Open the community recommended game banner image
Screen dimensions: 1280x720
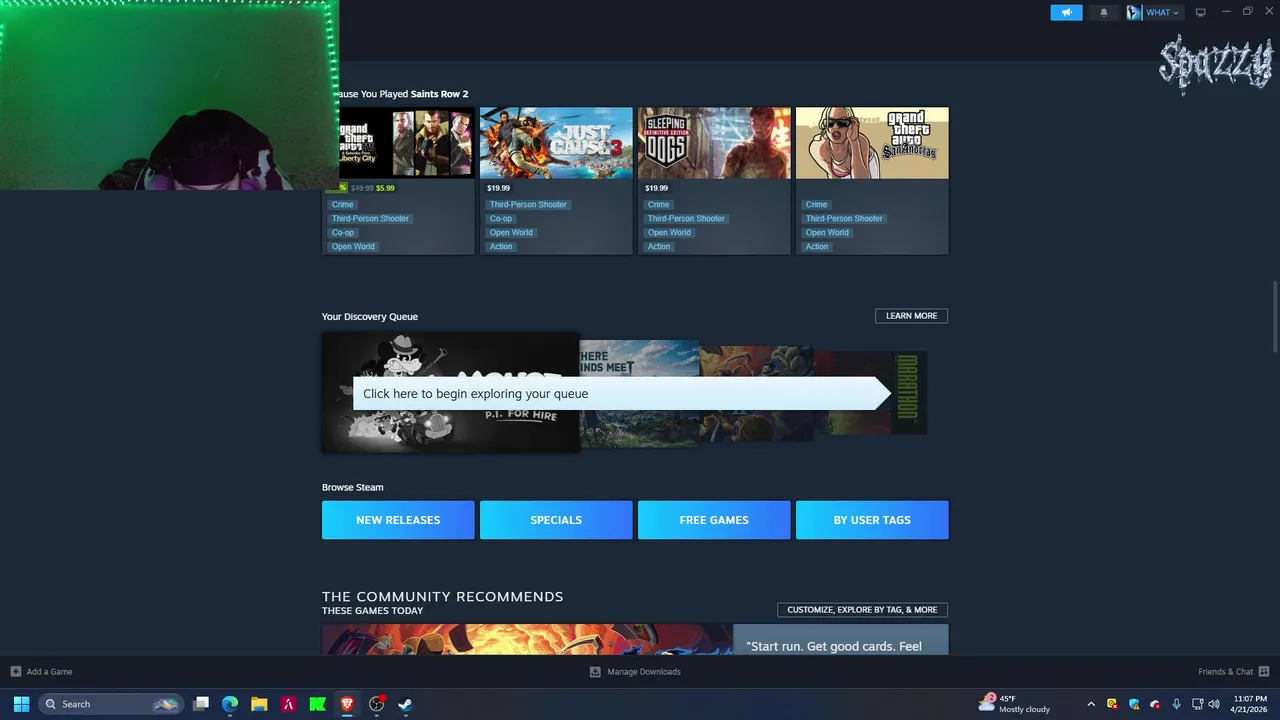tap(527, 640)
